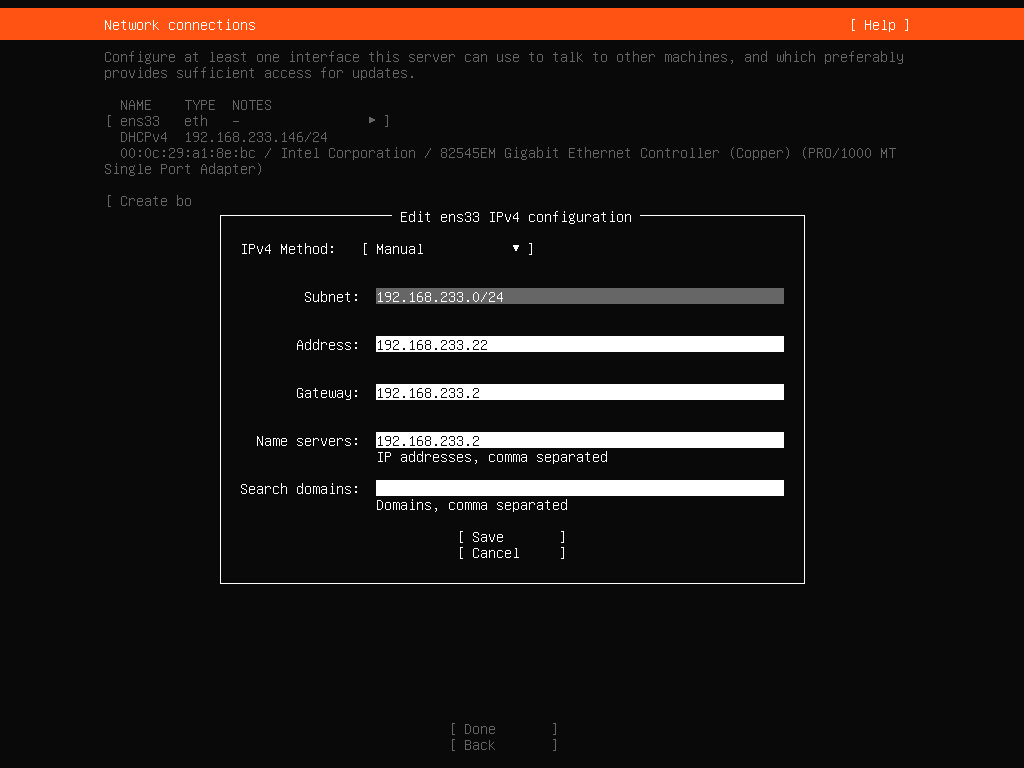Click the empty Search domains field

pos(579,489)
